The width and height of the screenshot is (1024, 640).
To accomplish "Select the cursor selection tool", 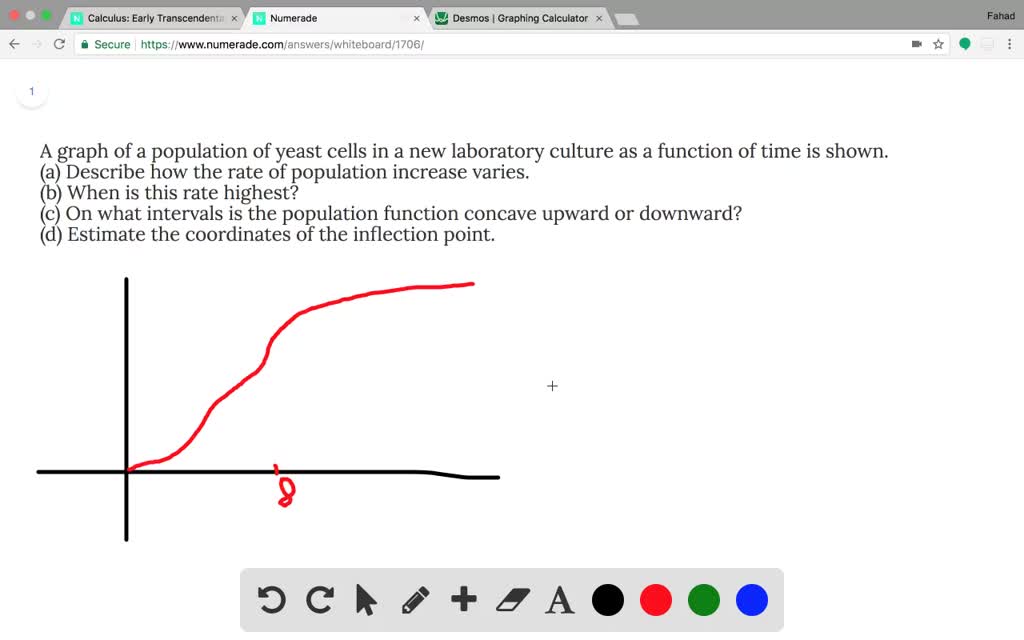I will click(x=367, y=600).
